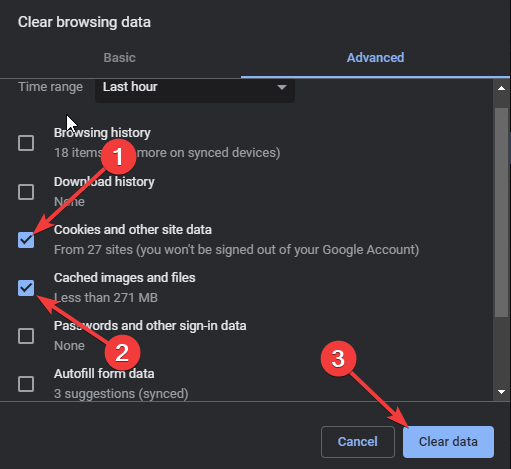The image size is (511, 469).
Task: Click the Cookies and other site data label
Action: 133,230
